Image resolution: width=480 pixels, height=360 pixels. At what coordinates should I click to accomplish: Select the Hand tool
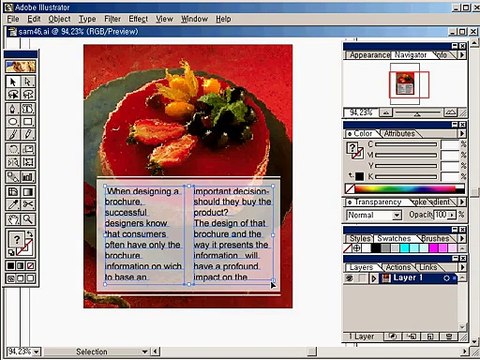(13, 219)
